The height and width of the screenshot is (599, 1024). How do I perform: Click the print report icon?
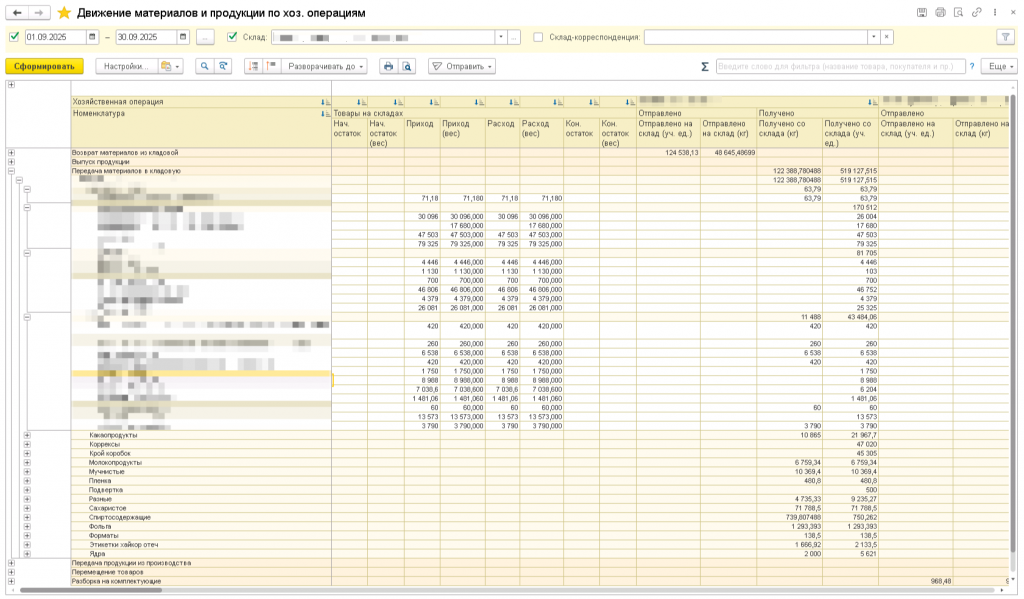(388, 66)
